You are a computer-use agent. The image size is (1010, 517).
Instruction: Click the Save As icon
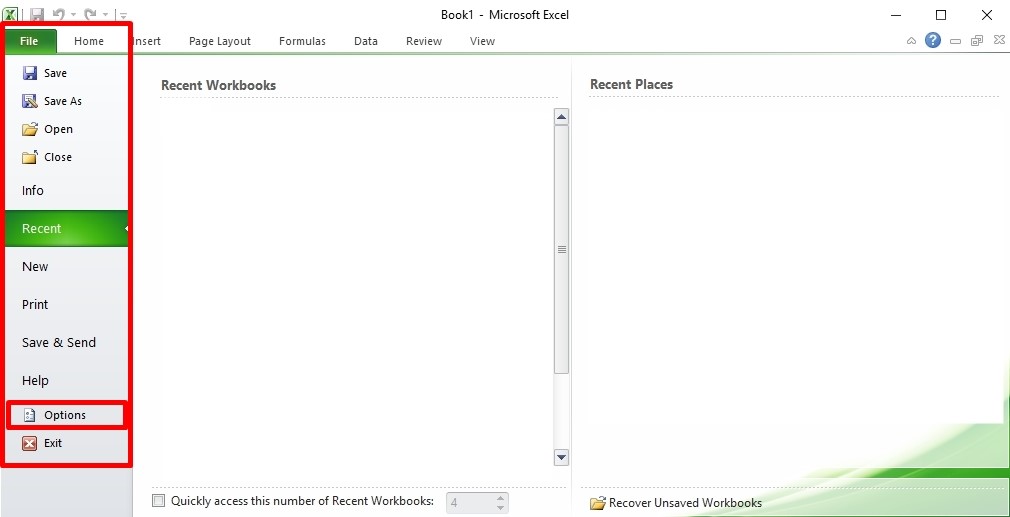30,101
